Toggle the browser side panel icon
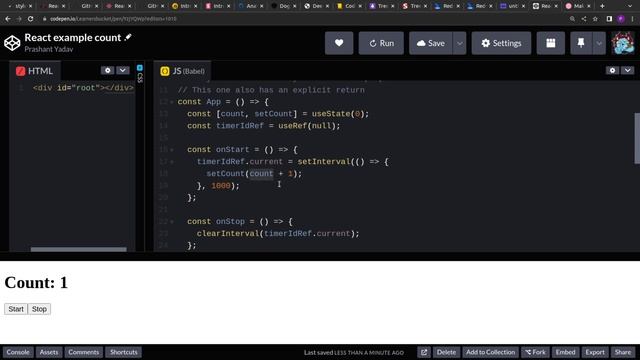The width and height of the screenshot is (640, 360). (609, 19)
